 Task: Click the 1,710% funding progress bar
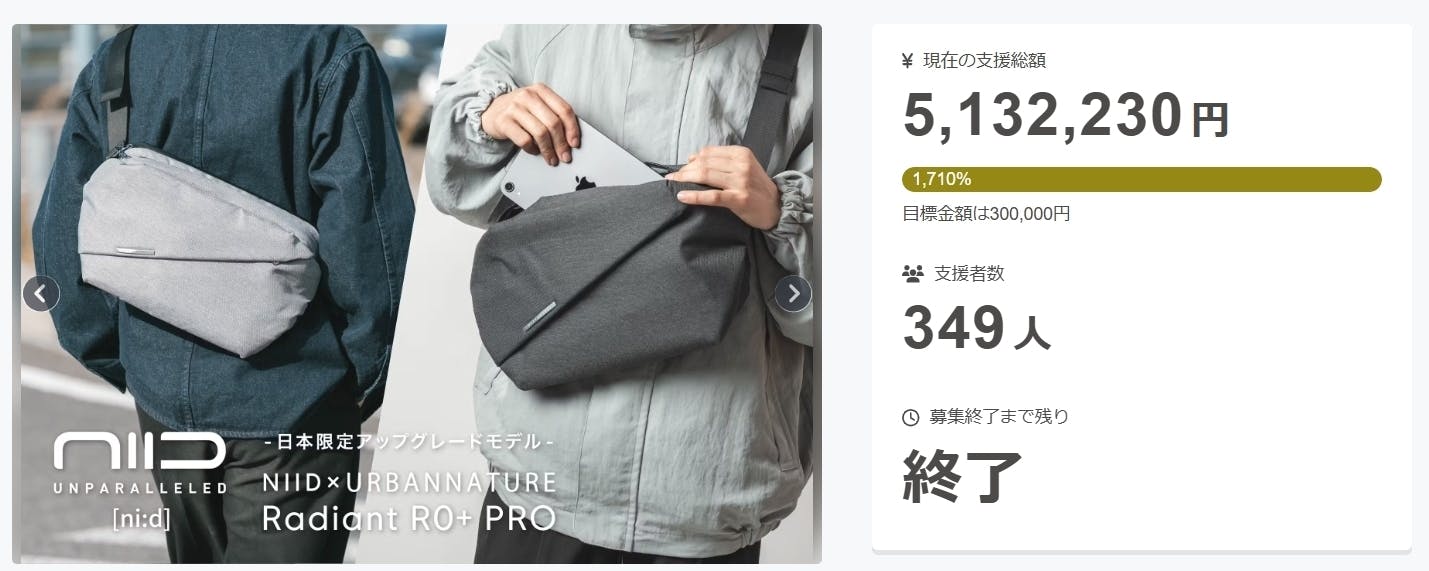(x=1141, y=179)
